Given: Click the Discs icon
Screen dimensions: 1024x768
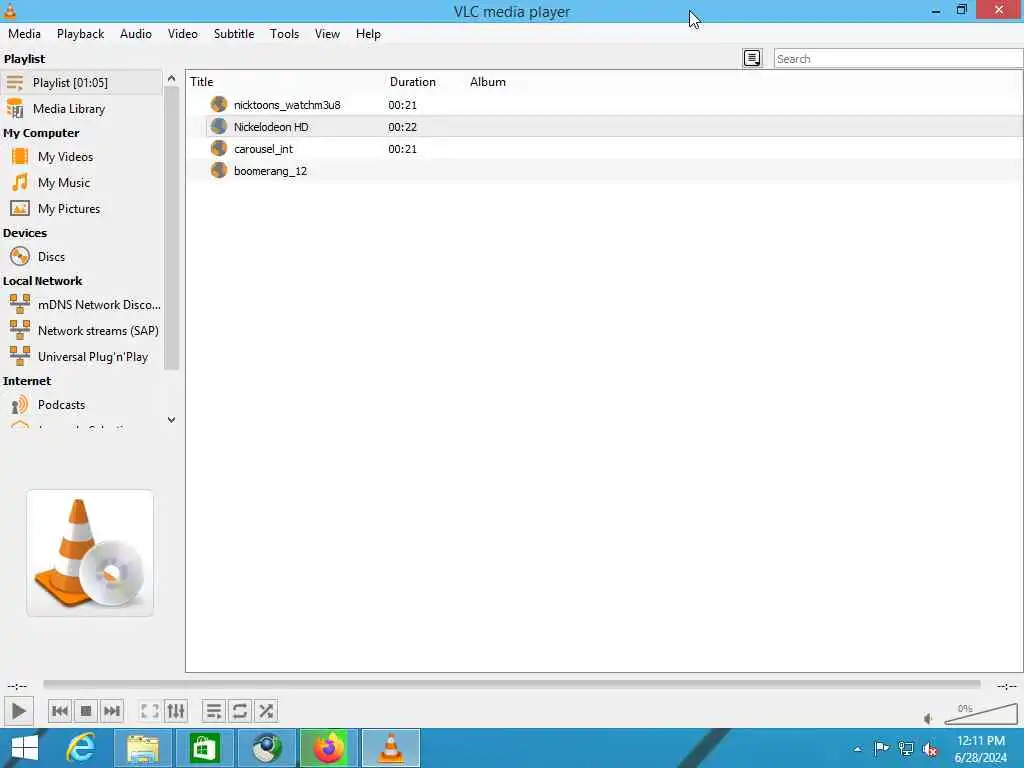Looking at the screenshot, I should click(x=20, y=257).
